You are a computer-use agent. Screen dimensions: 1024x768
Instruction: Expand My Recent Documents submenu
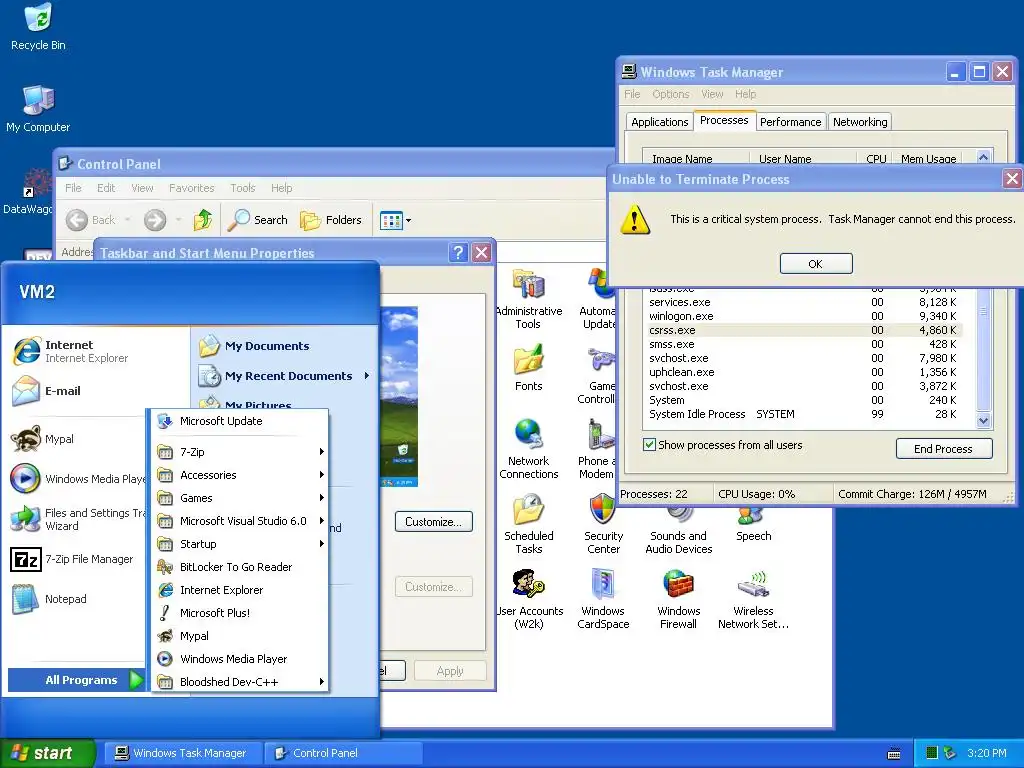285,376
